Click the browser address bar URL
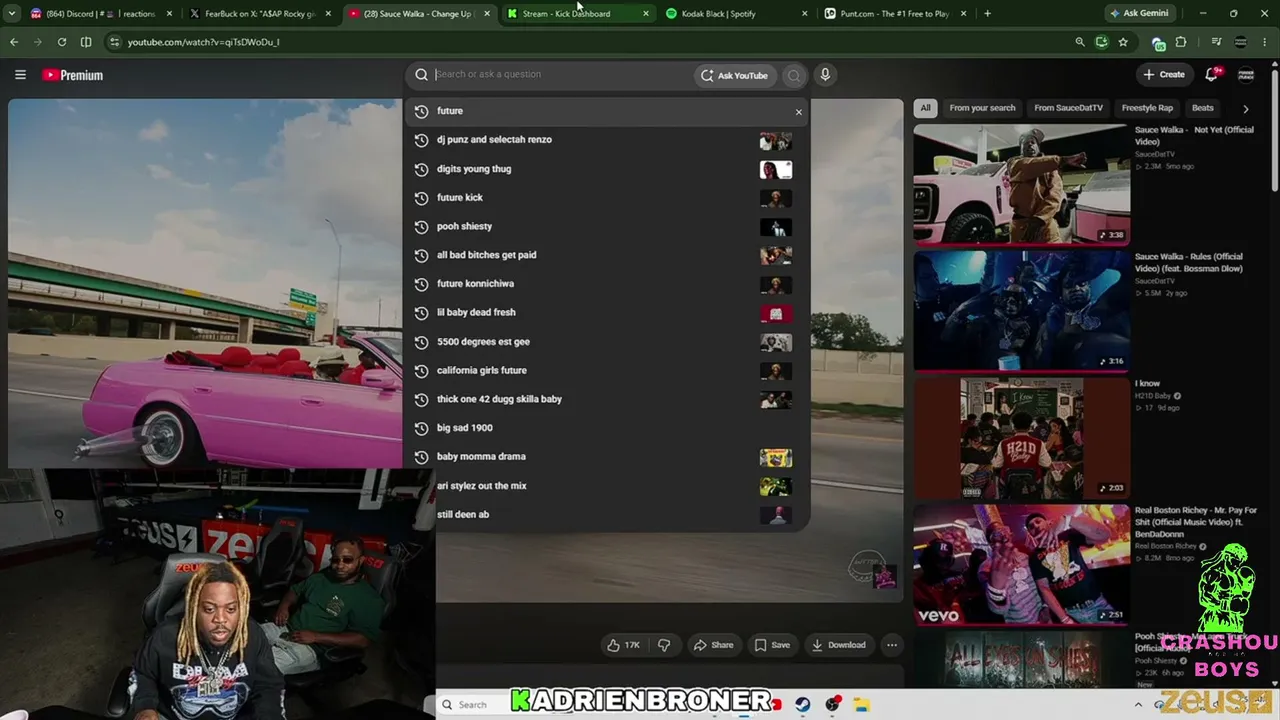 tap(204, 42)
